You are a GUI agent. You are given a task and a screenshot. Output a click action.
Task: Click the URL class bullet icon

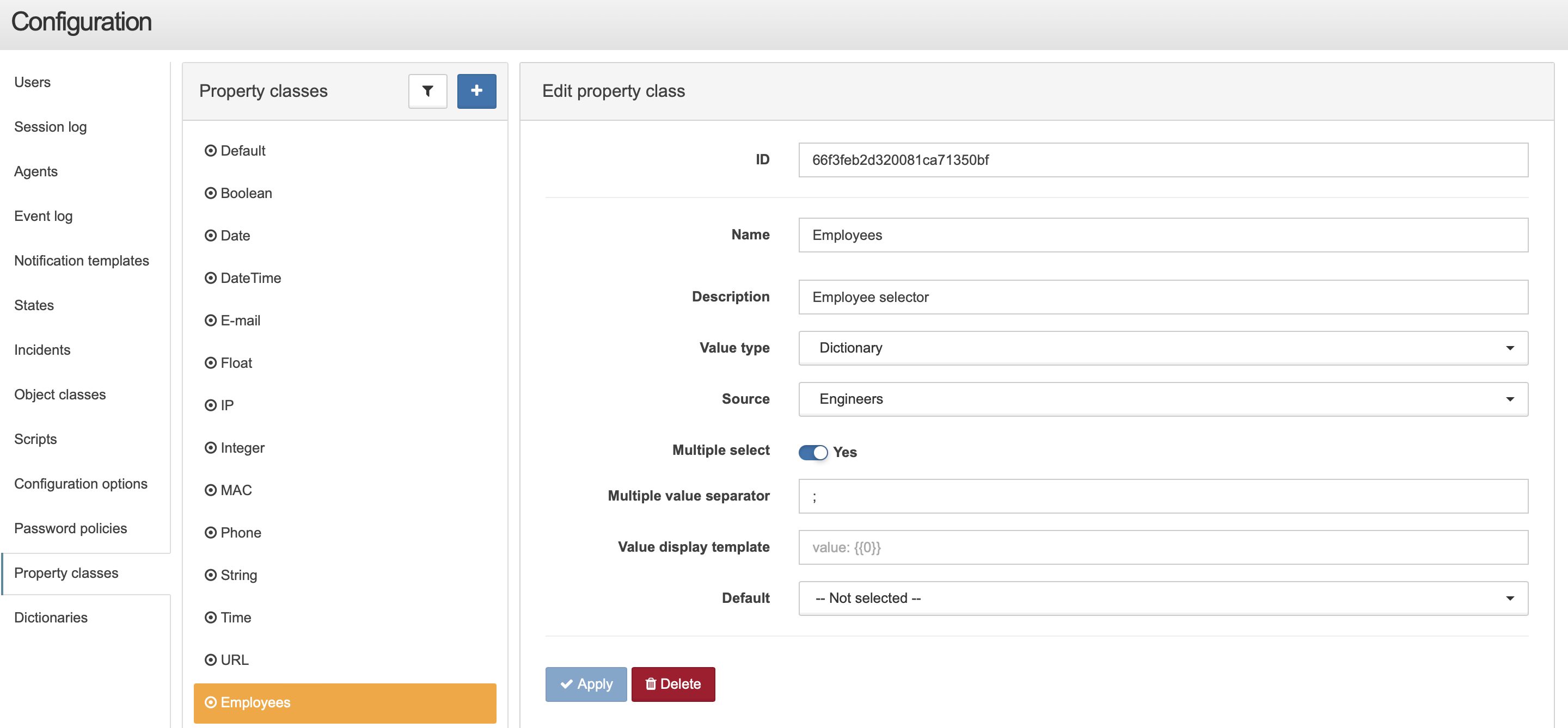[211, 660]
